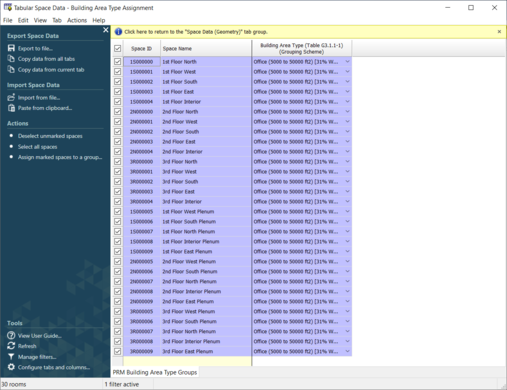Click the application icon in title bar
This screenshot has width=507, height=390.
pyautogui.click(x=8, y=7)
